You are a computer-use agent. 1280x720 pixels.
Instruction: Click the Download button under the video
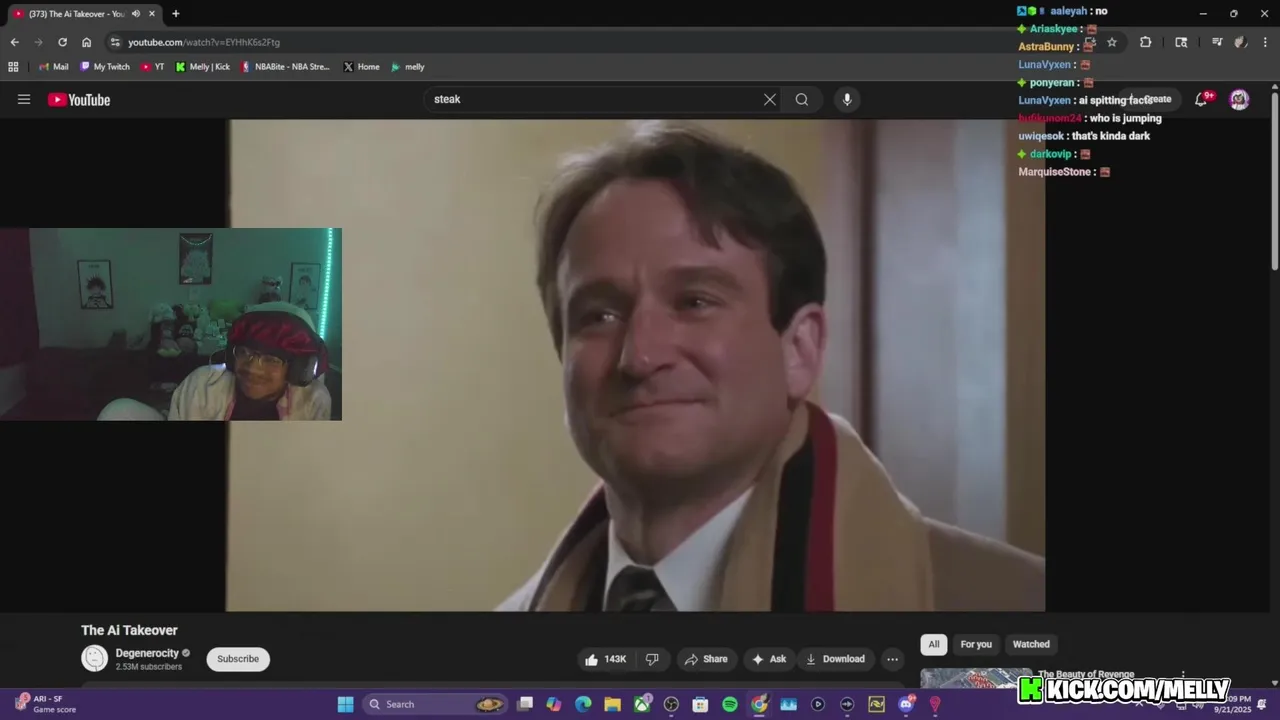[836, 659]
